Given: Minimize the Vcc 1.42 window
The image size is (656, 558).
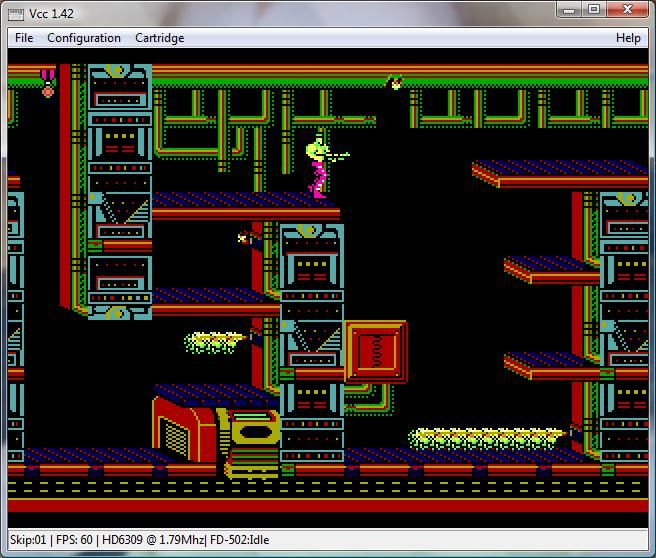Looking at the screenshot, I should click(569, 10).
